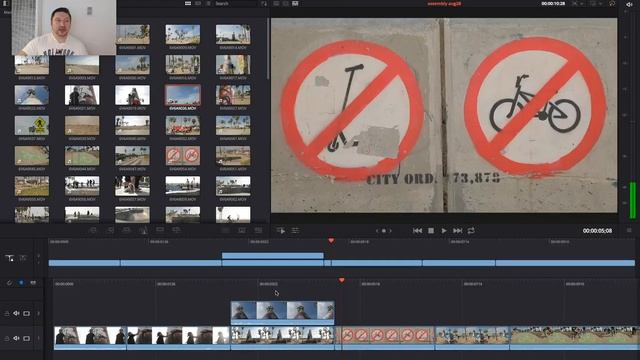Viewport: 640px width, 360px height.
Task: Switch media pool to strip view icon
Action: pos(198,3)
